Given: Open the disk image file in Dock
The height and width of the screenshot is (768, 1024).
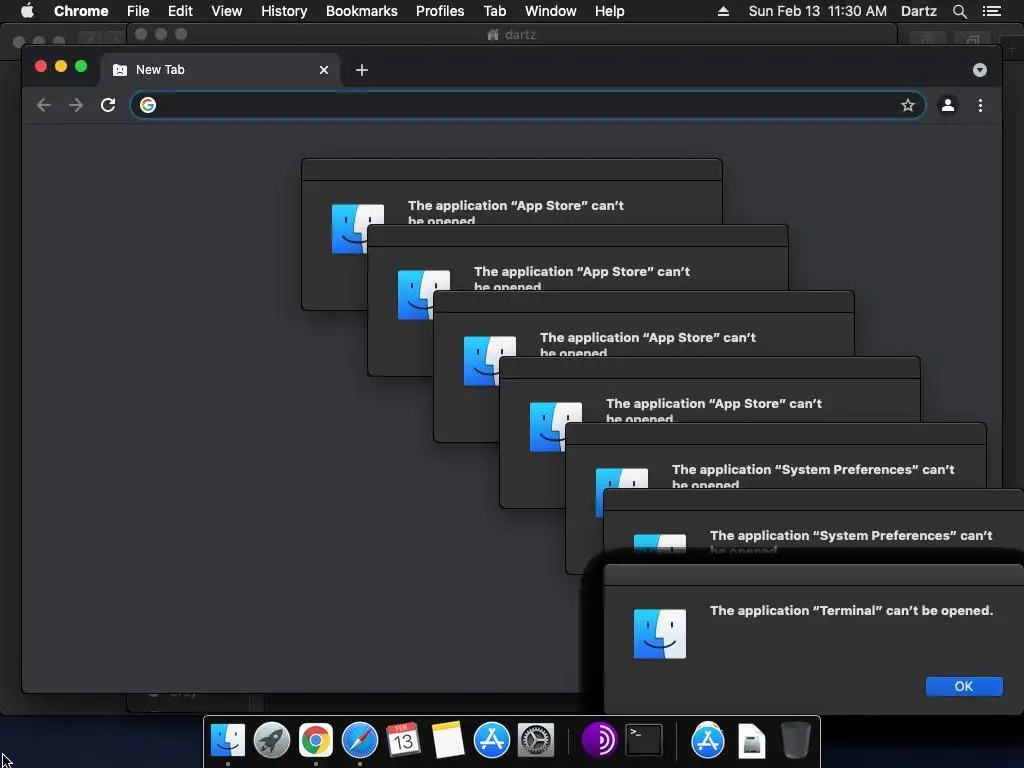Looking at the screenshot, I should [x=752, y=741].
